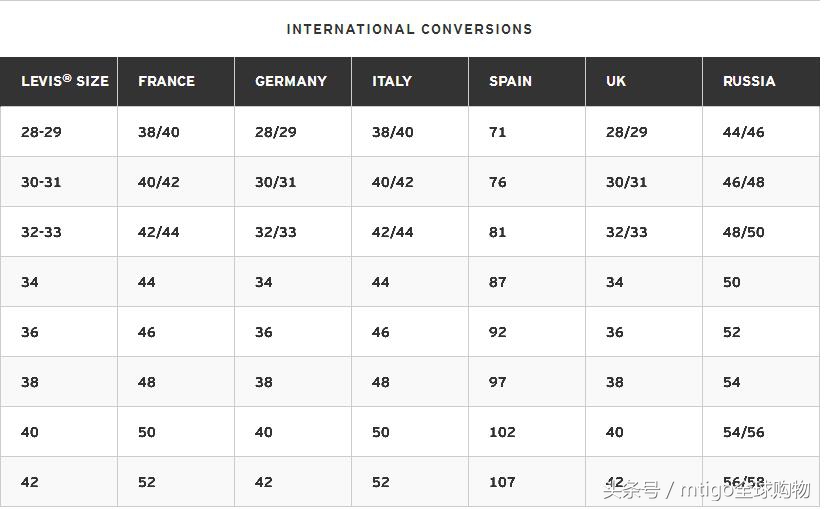Select the Russia size 44/46 cell
Image resolution: width=824 pixels, height=510 pixels.
(x=743, y=132)
